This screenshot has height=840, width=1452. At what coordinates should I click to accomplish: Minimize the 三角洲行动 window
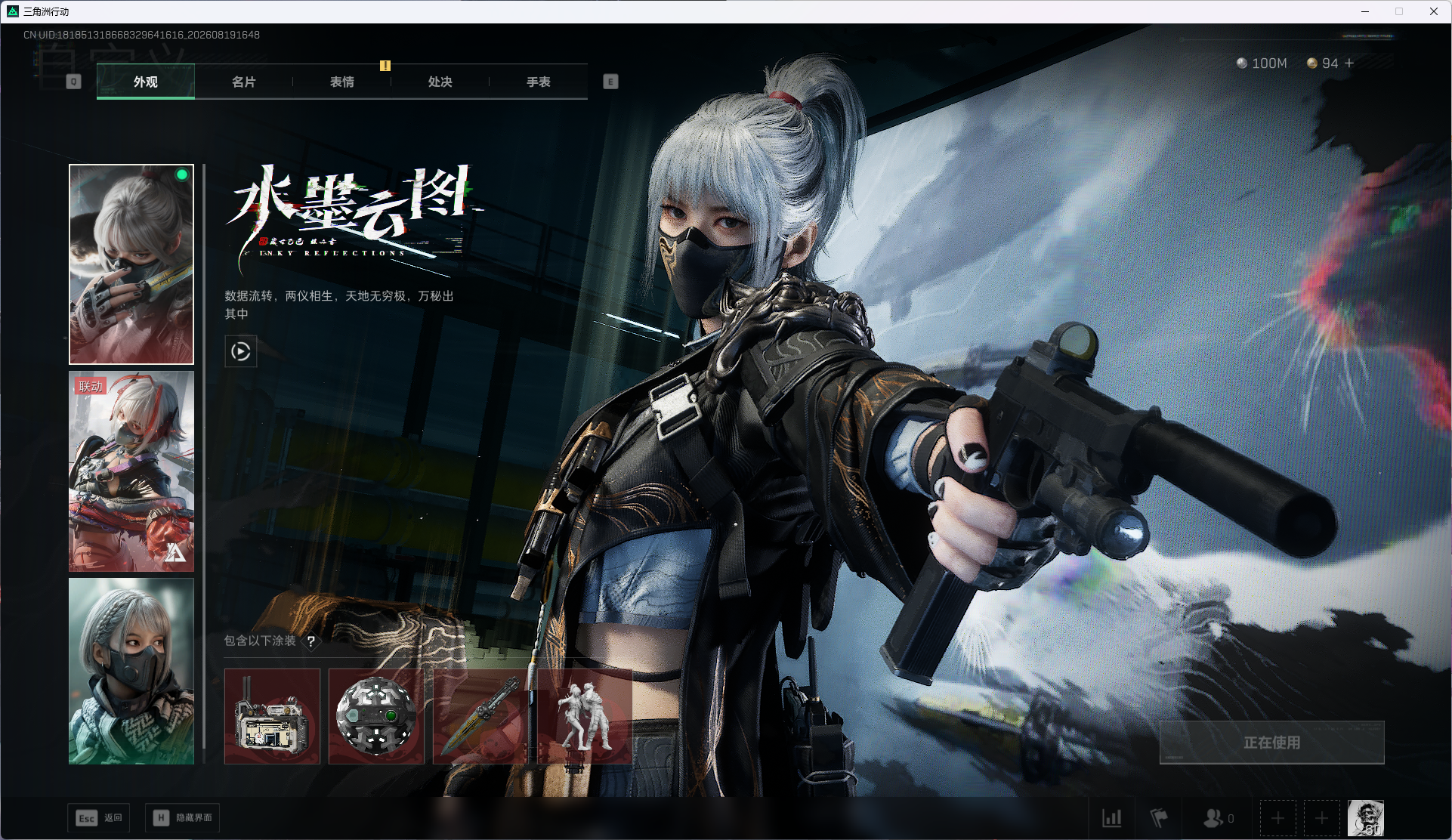1365,11
